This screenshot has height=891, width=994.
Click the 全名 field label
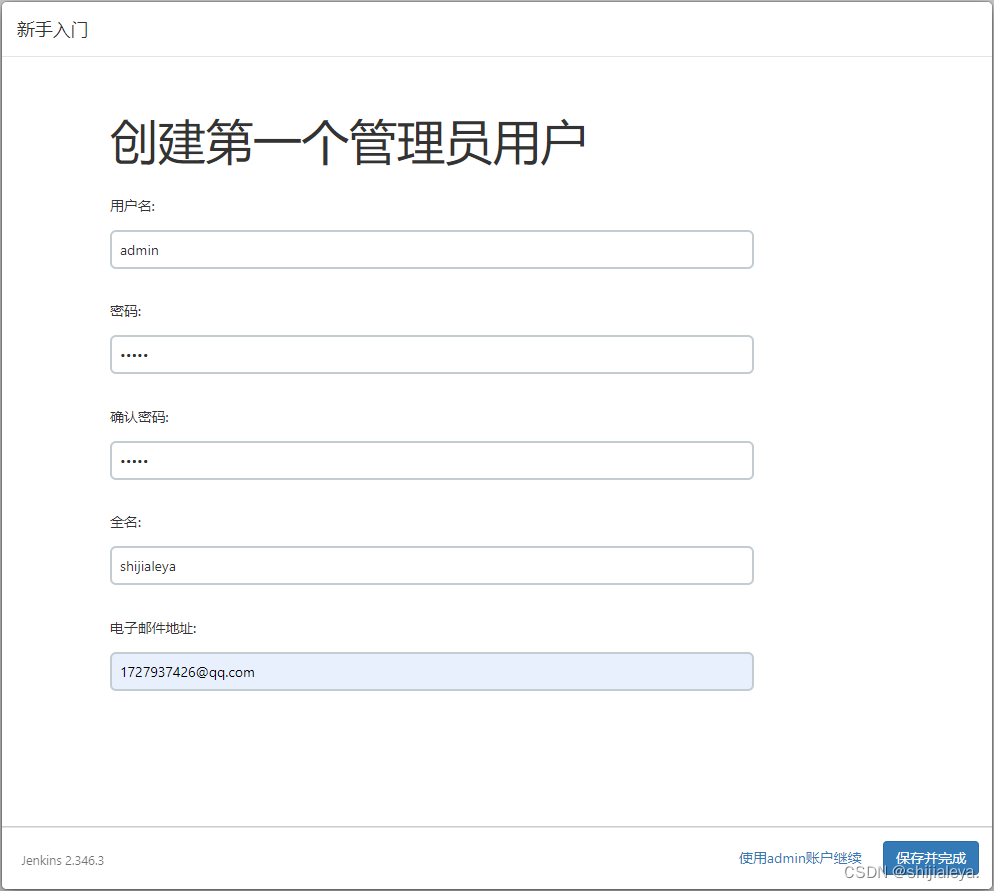coord(124,522)
